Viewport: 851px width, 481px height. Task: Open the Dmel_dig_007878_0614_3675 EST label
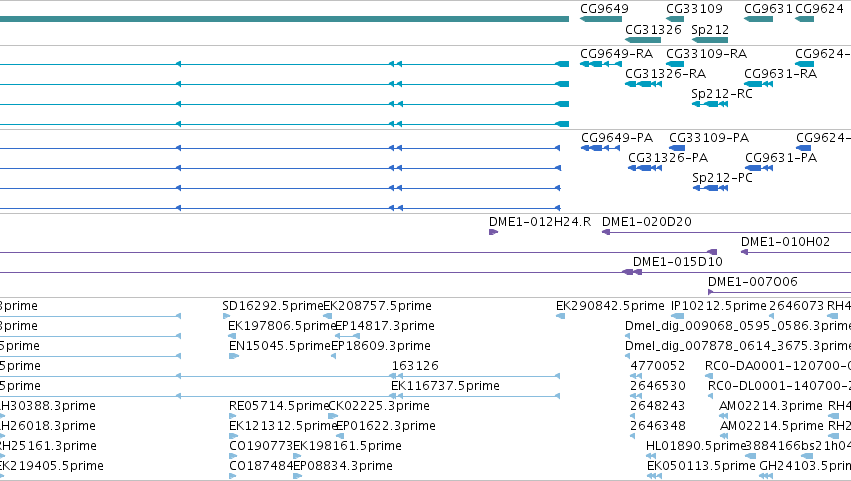point(738,346)
